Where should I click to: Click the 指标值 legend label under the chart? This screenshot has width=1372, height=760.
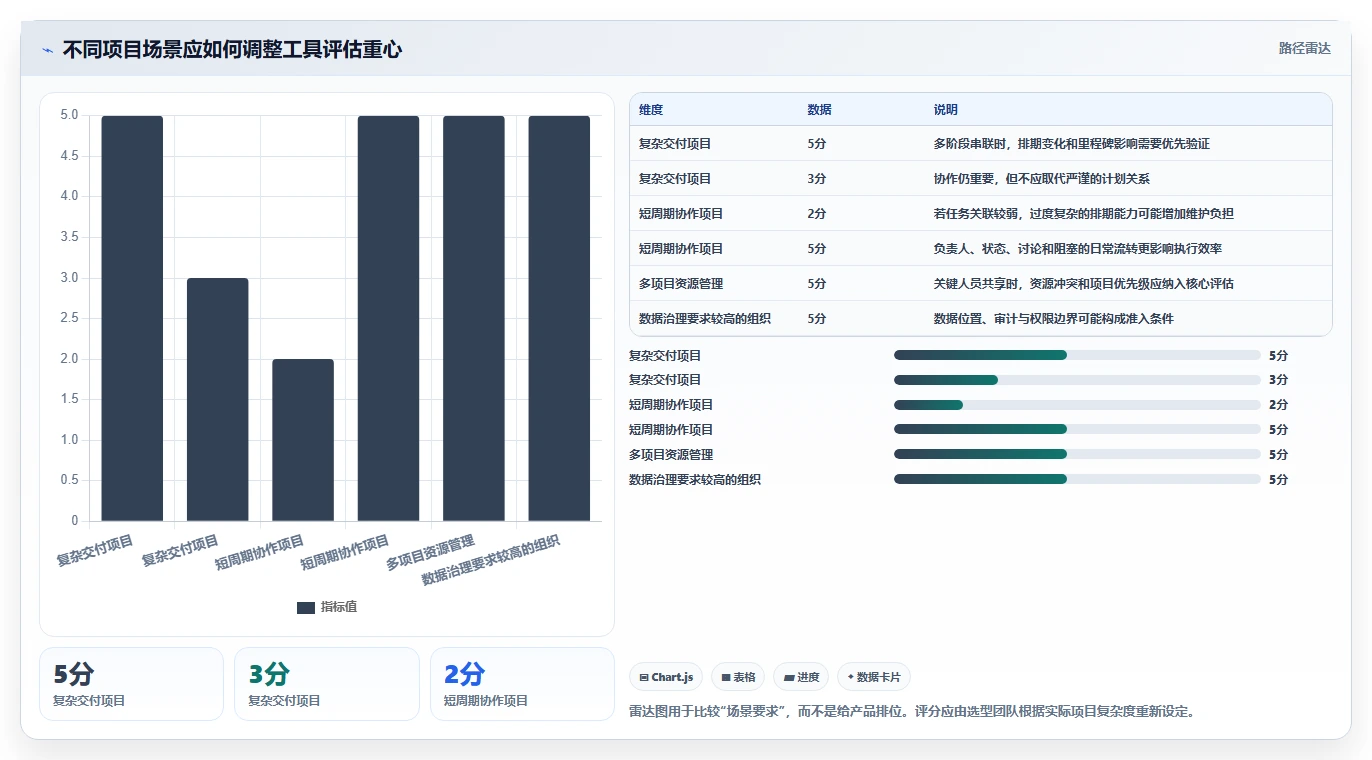click(339, 607)
